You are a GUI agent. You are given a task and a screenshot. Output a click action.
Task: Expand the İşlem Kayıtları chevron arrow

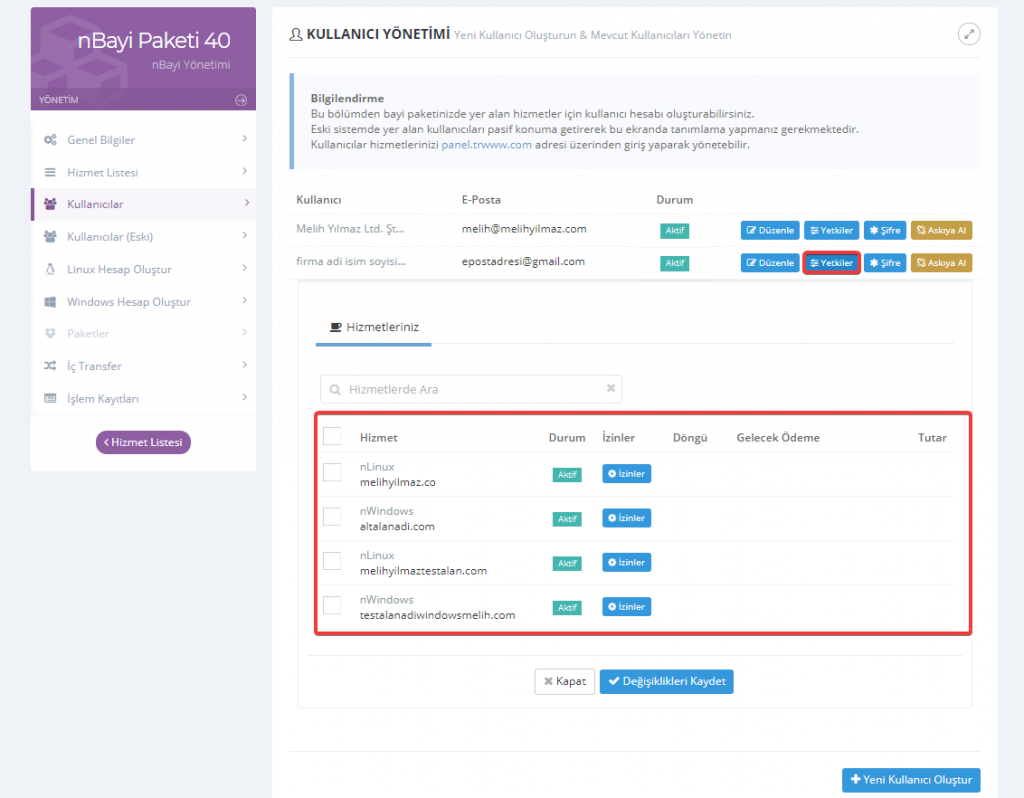pyautogui.click(x=244, y=398)
